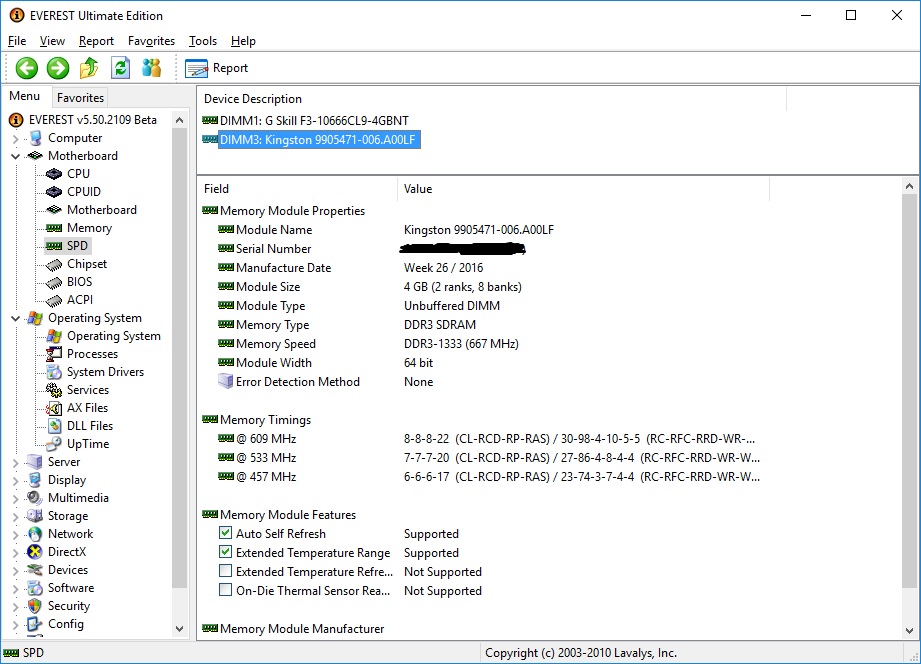
Task: Click the green Back arrow toolbar icon
Action: click(27, 68)
